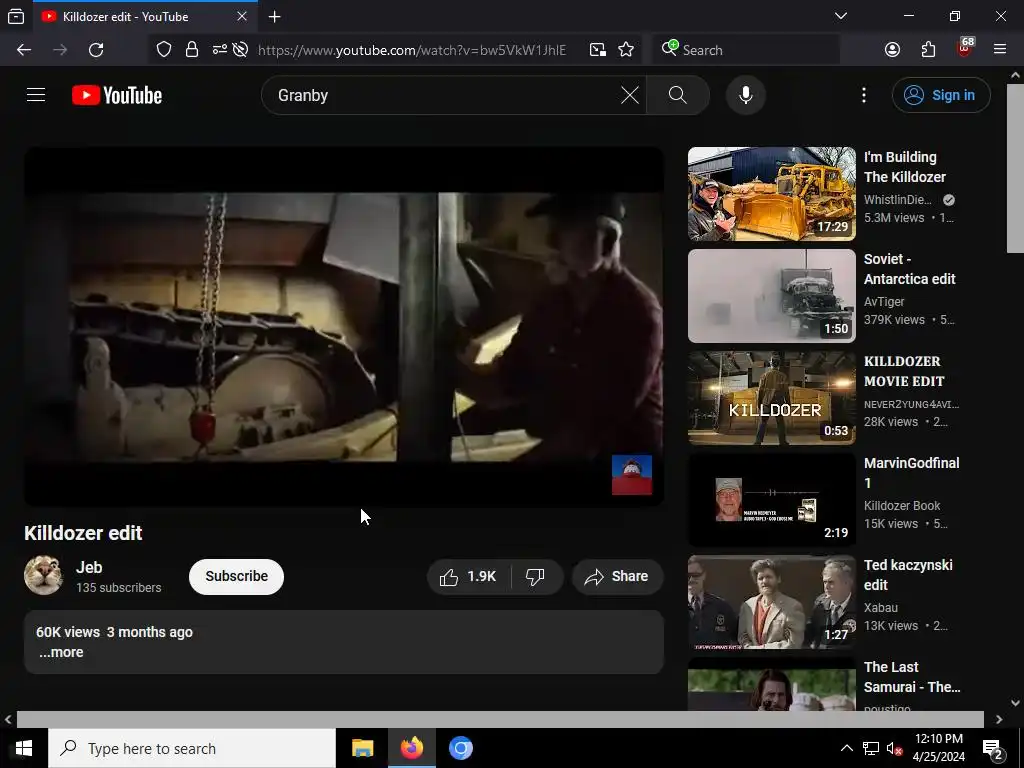Click the channel watermark in video corner
Screen dimensions: 1024x768
(632, 475)
